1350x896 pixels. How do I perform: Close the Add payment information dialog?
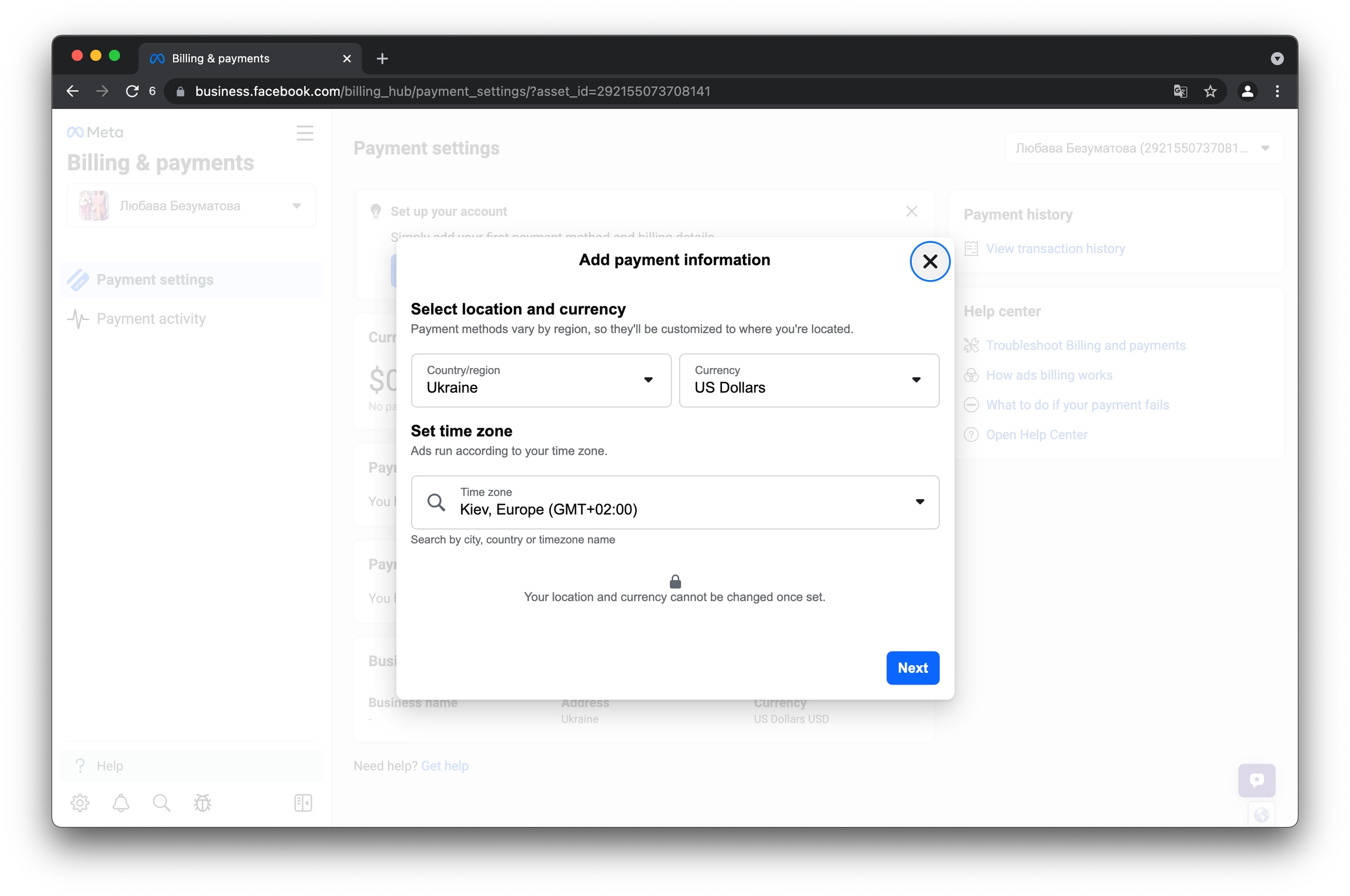tap(929, 261)
